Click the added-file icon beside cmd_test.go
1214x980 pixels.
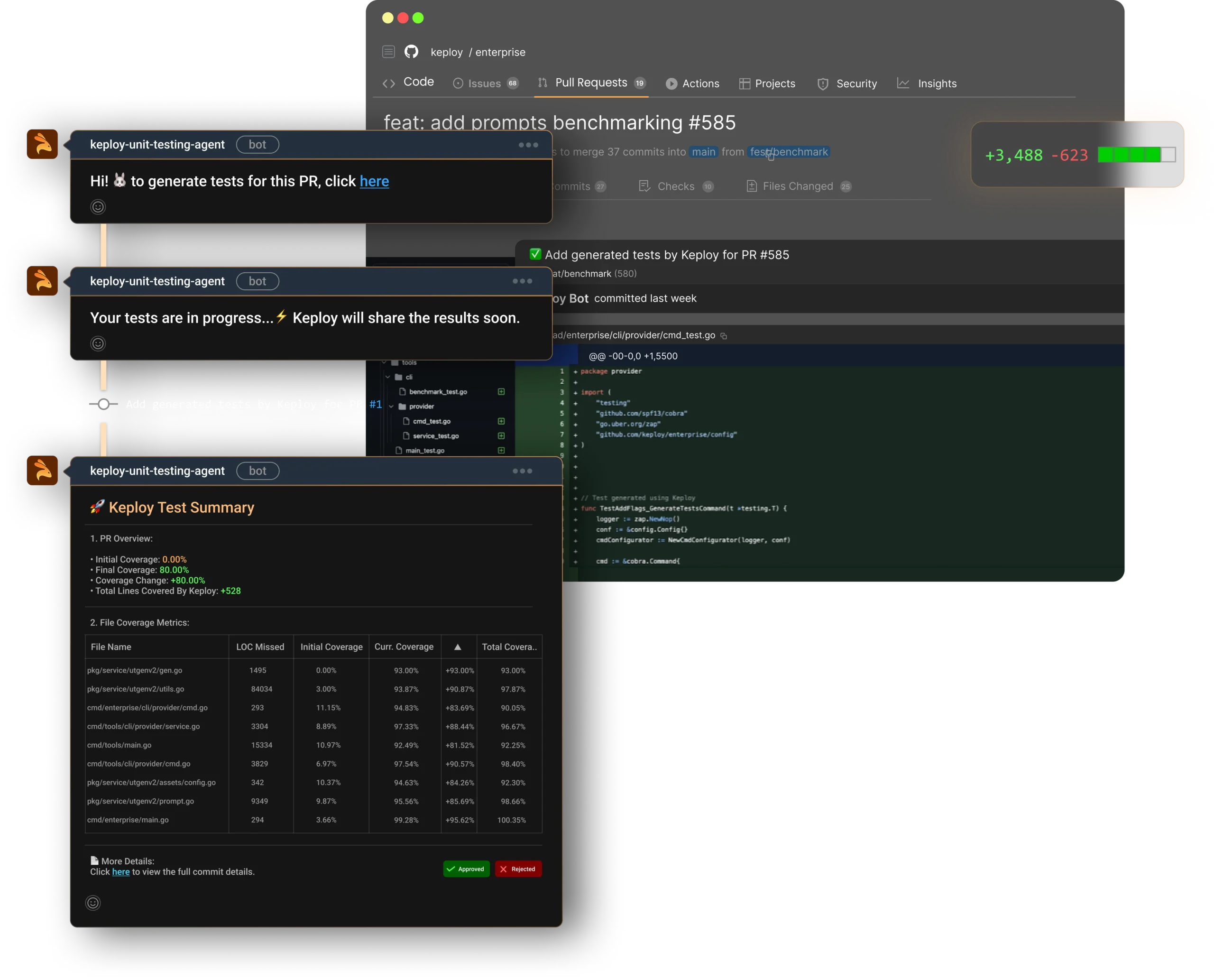point(501,421)
